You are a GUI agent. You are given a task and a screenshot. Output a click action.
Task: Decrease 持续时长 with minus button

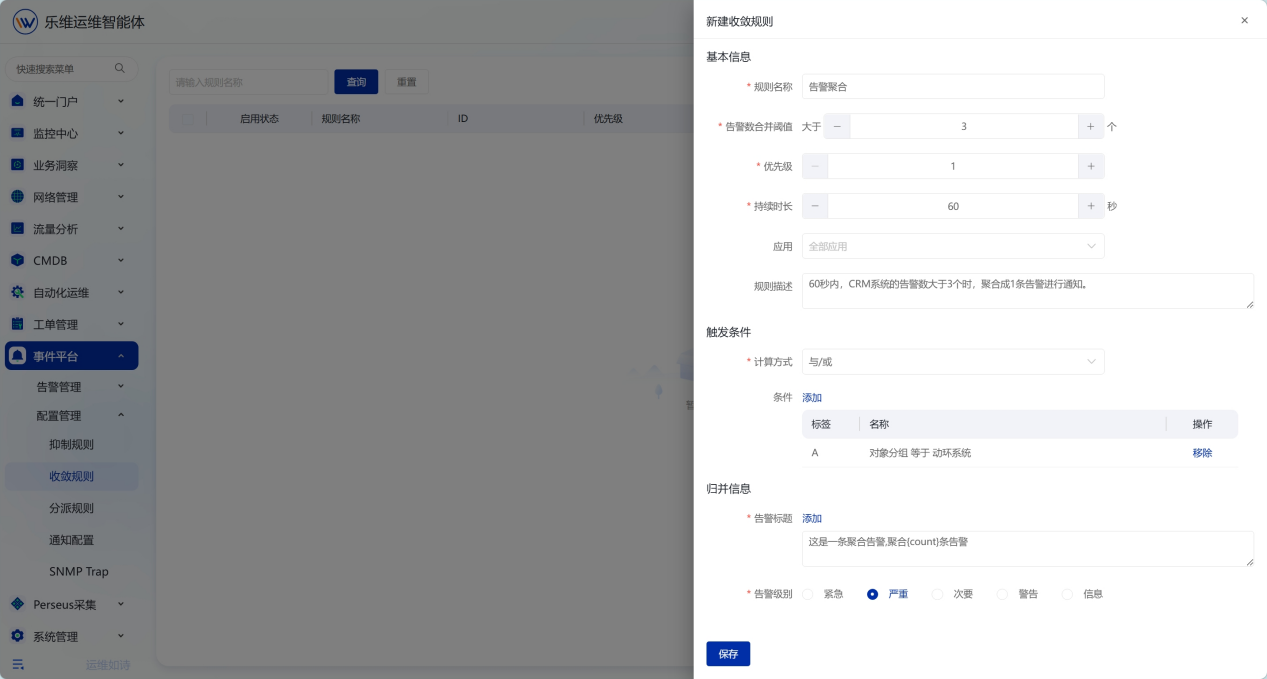(815, 206)
